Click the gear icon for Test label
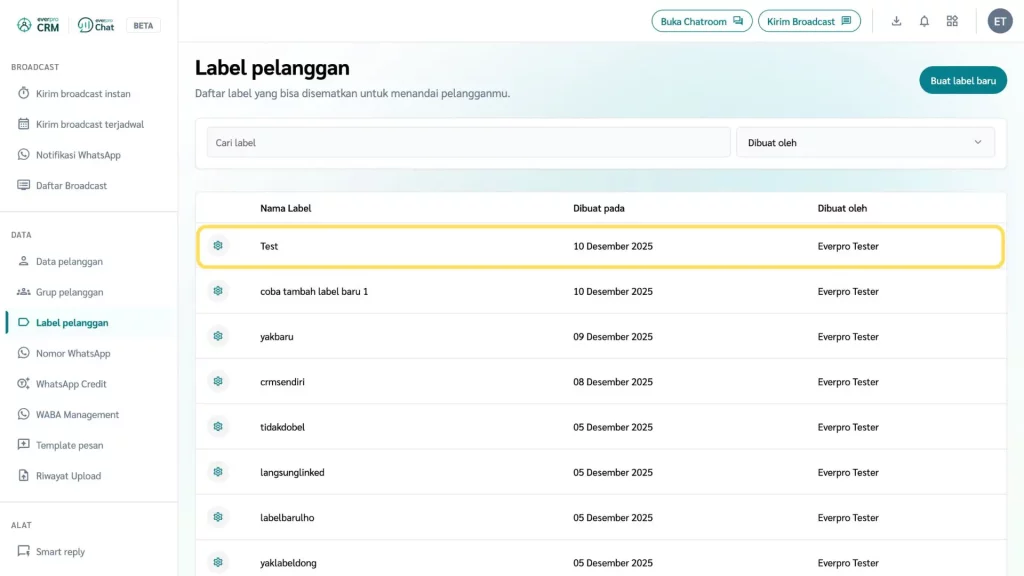 pyautogui.click(x=218, y=246)
